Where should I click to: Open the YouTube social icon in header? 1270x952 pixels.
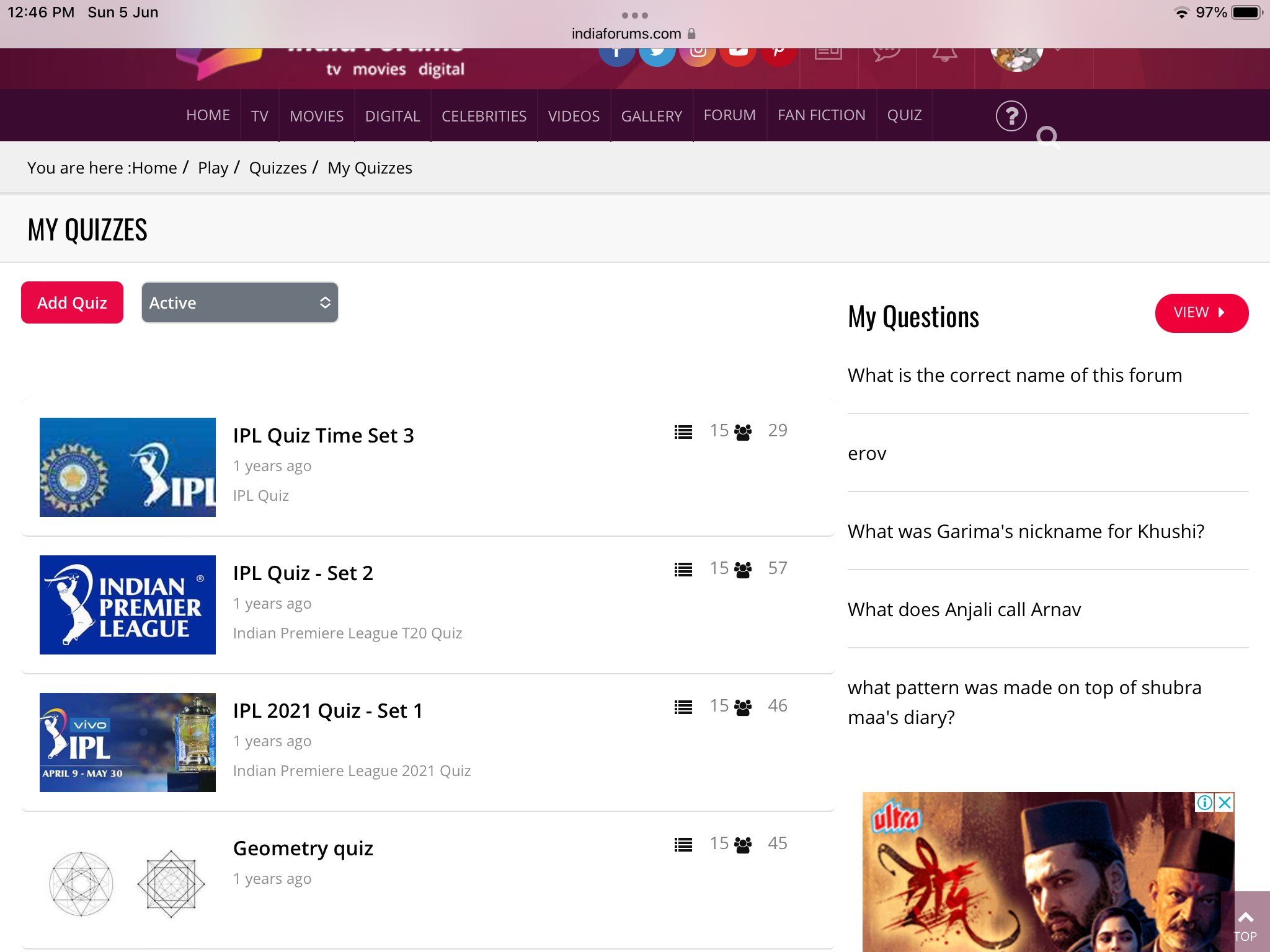(738, 56)
